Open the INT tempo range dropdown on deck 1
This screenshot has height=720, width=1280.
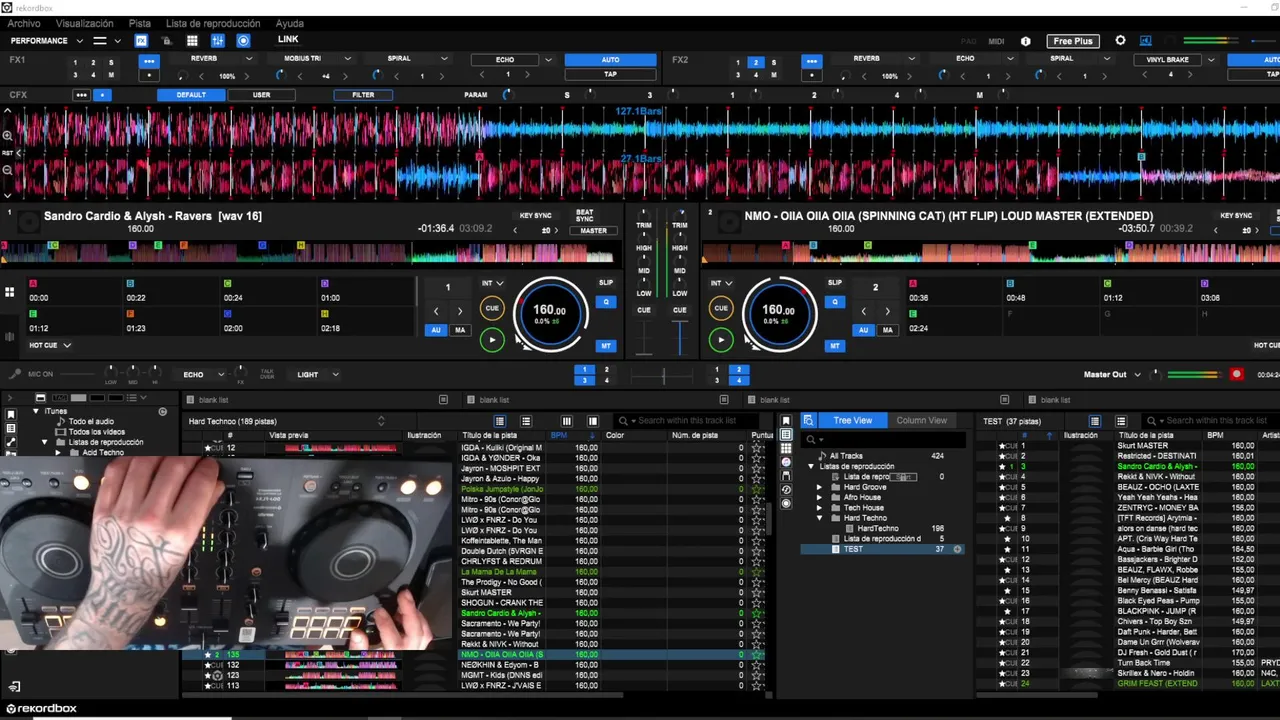click(x=495, y=283)
